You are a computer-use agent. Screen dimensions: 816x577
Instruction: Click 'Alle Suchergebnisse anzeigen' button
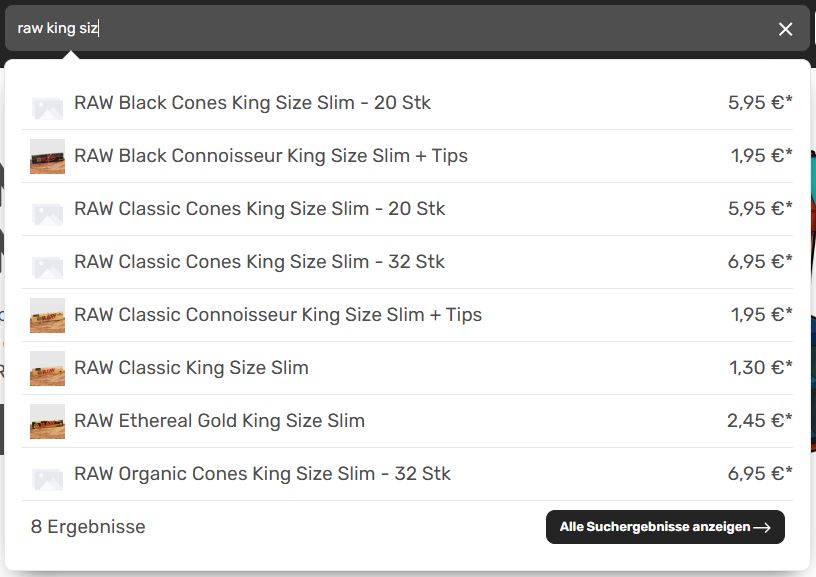coord(665,527)
